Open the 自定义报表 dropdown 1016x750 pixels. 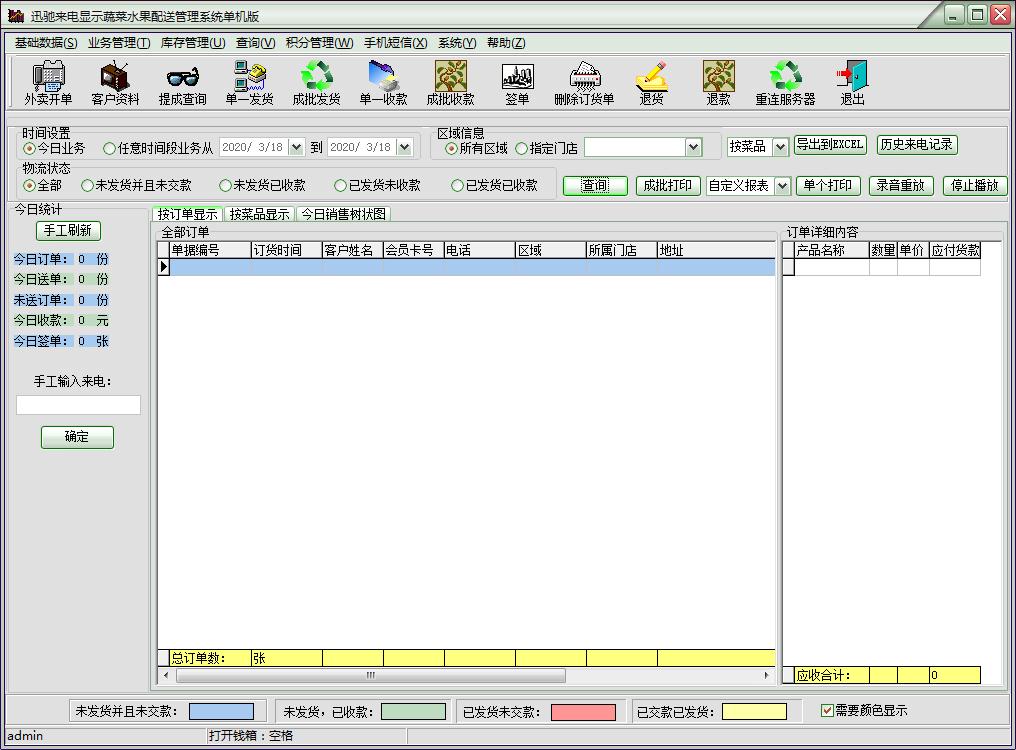coord(783,186)
